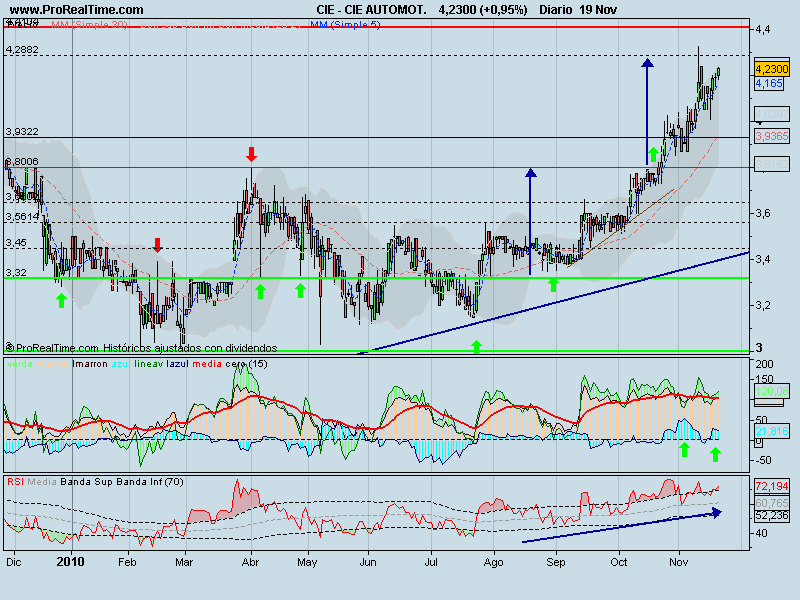Click the 200 oscillator axis tick
The image size is (800, 600).
(764, 364)
